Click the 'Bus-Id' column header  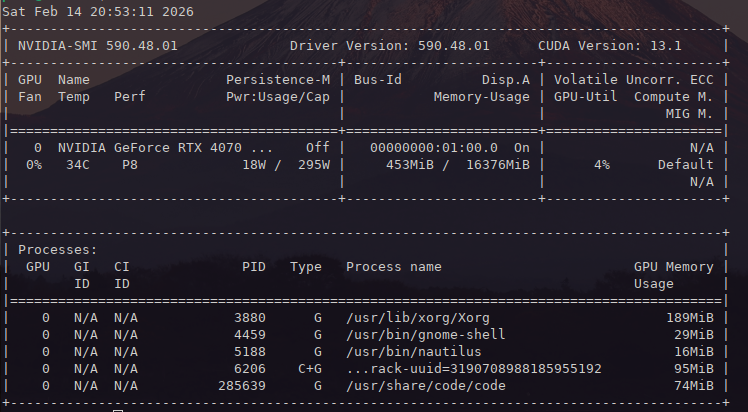point(378,80)
